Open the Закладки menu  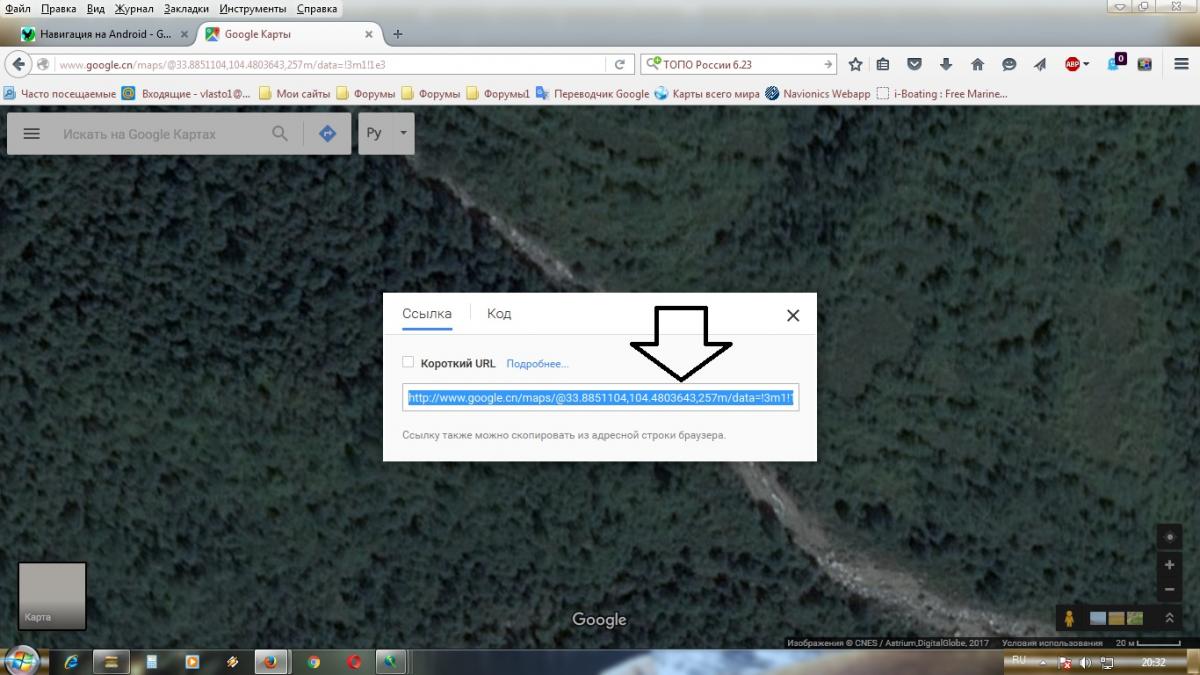[x=186, y=9]
